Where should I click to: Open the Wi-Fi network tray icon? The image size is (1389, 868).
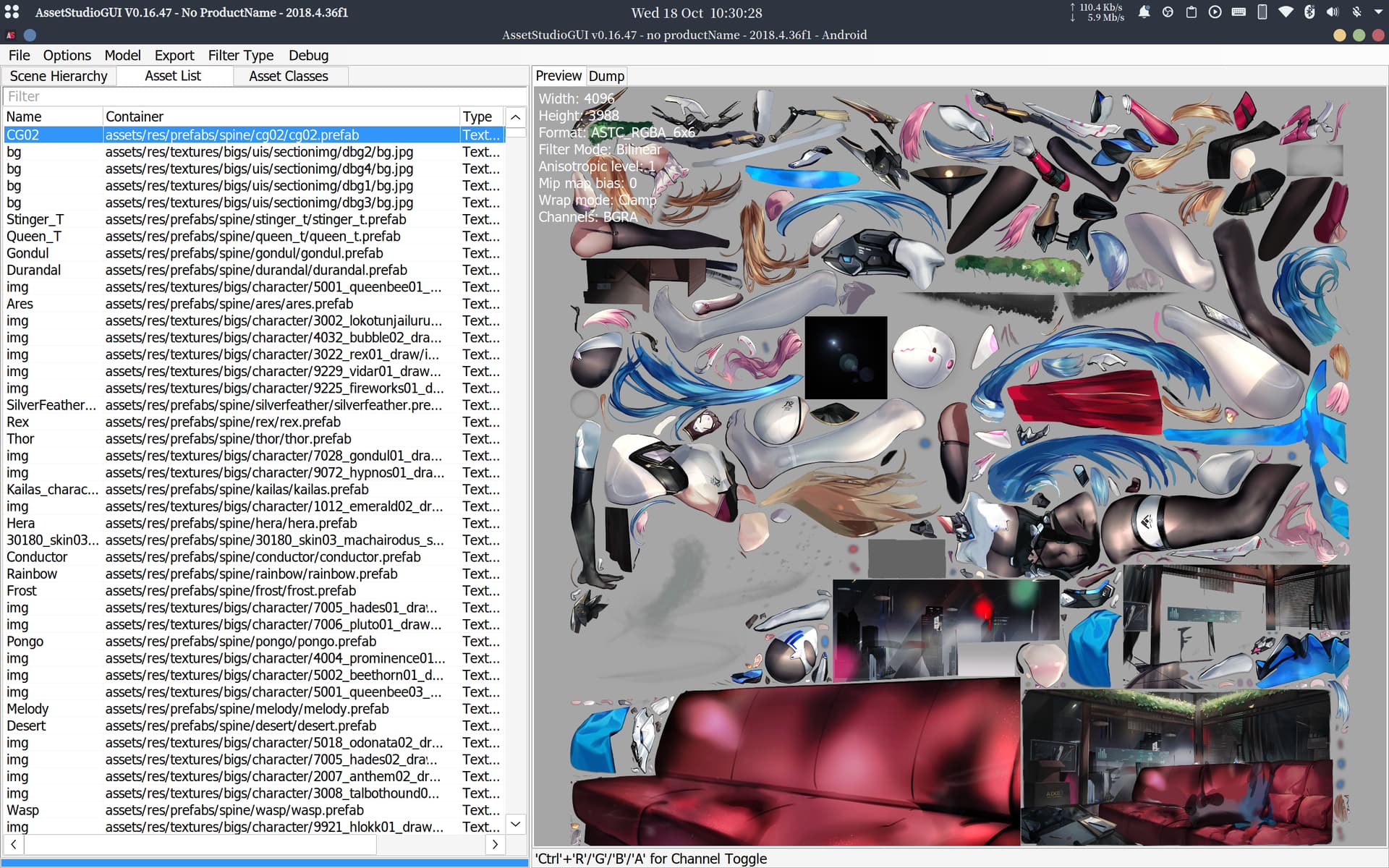point(1286,12)
